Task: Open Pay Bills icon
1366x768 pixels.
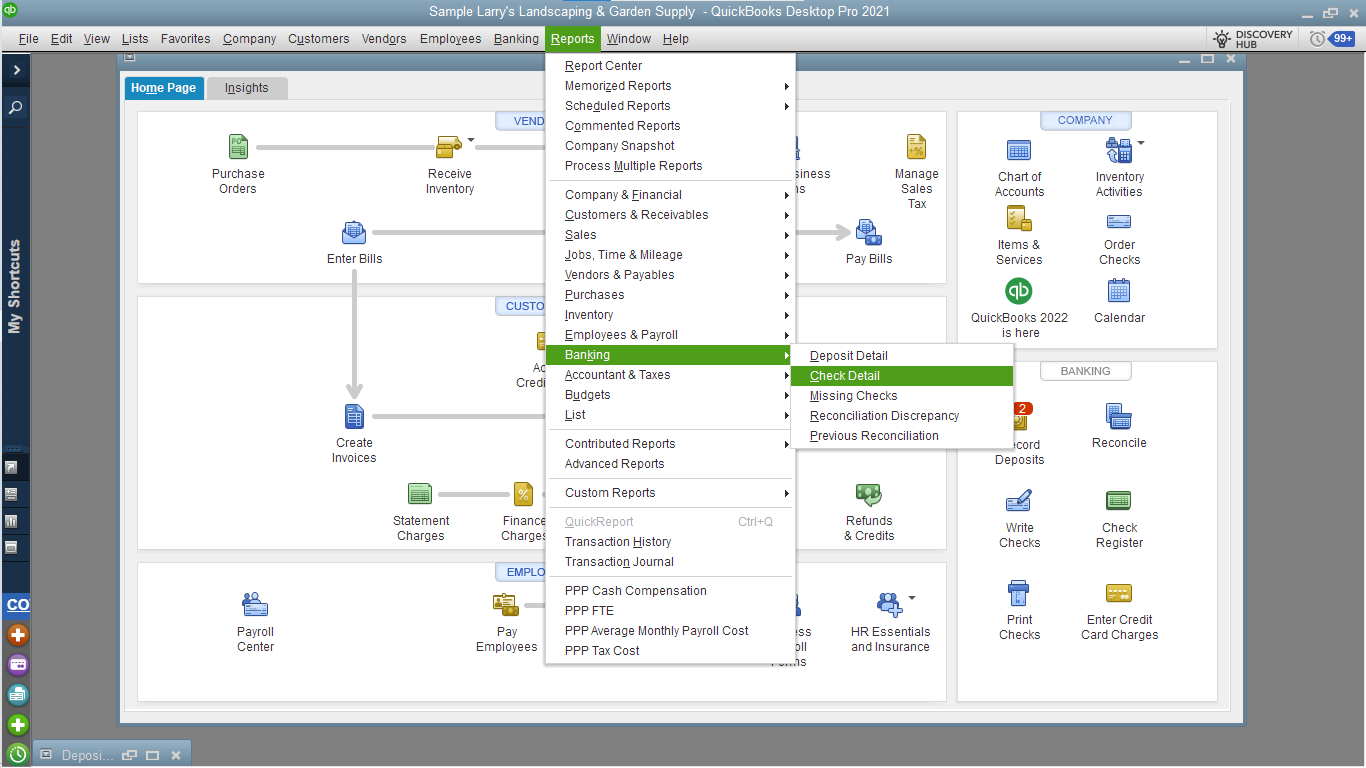Action: tap(868, 233)
